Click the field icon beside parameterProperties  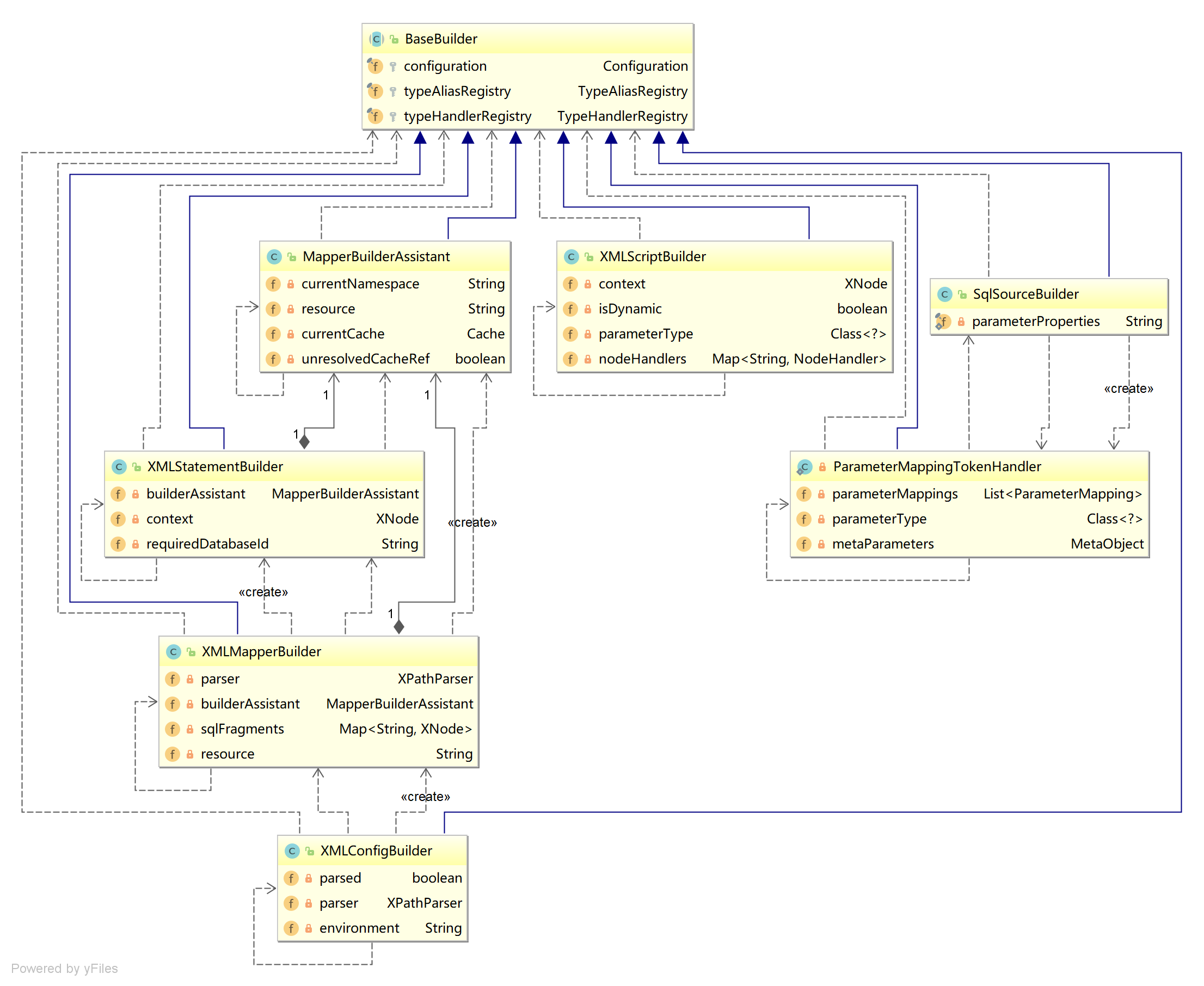943,322
